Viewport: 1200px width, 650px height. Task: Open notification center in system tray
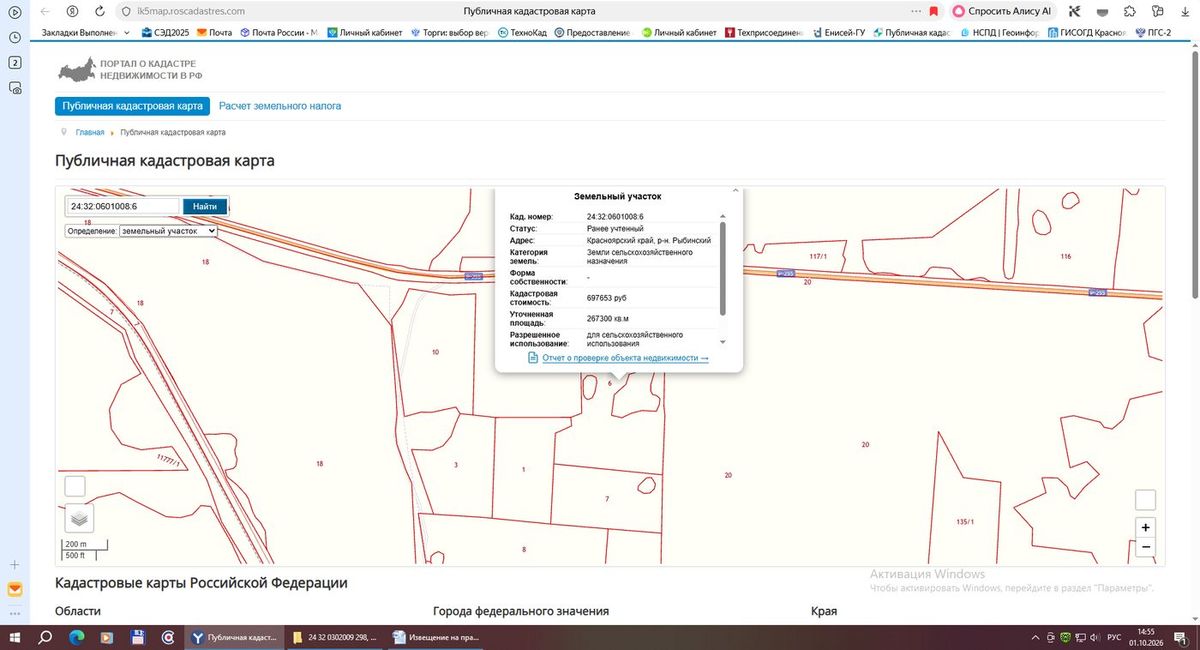(1181, 637)
